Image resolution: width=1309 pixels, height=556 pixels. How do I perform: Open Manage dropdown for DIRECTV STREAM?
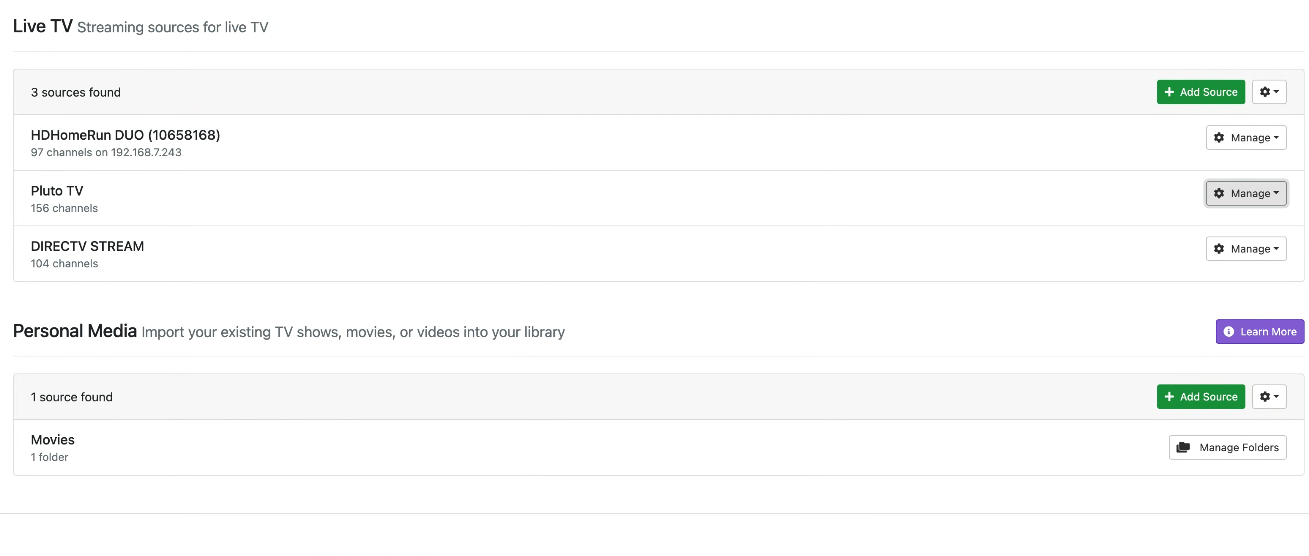click(x=1246, y=249)
